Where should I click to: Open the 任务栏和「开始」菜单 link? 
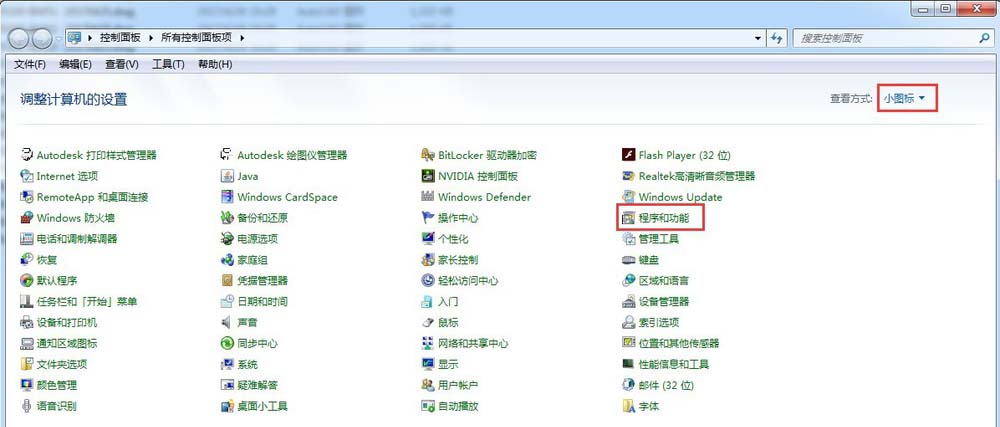click(87, 301)
